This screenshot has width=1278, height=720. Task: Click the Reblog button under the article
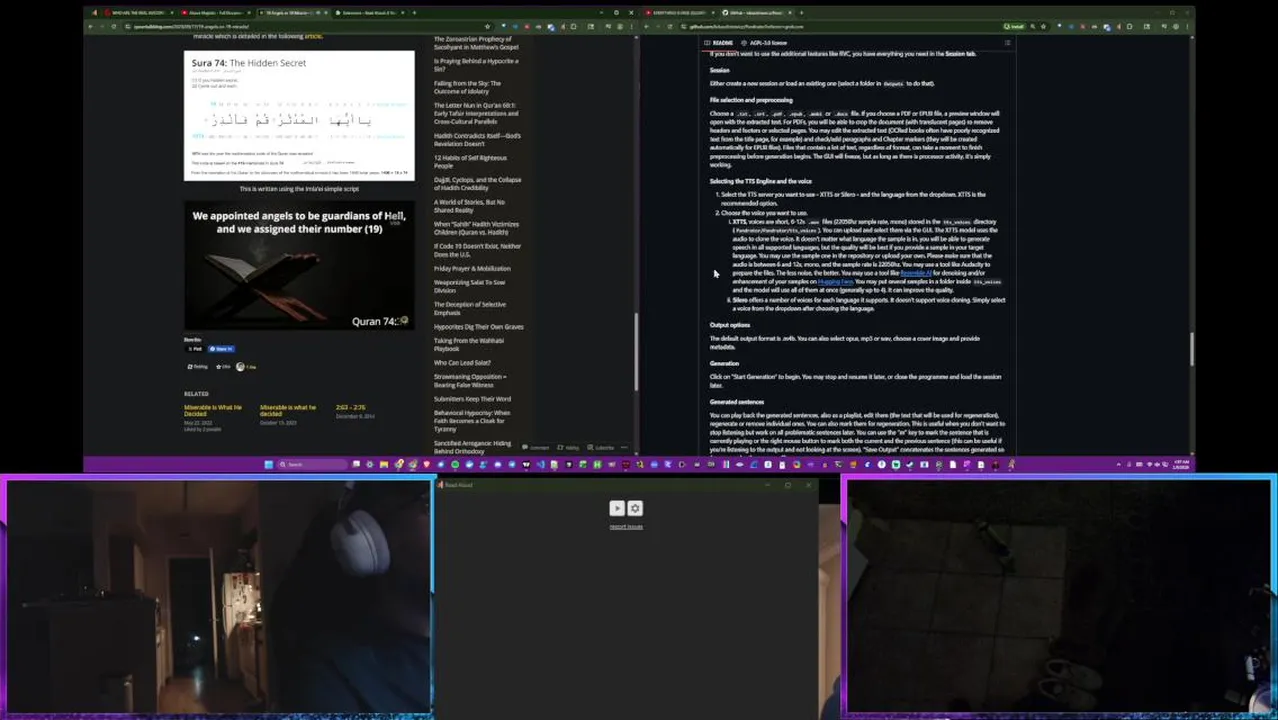point(198,367)
